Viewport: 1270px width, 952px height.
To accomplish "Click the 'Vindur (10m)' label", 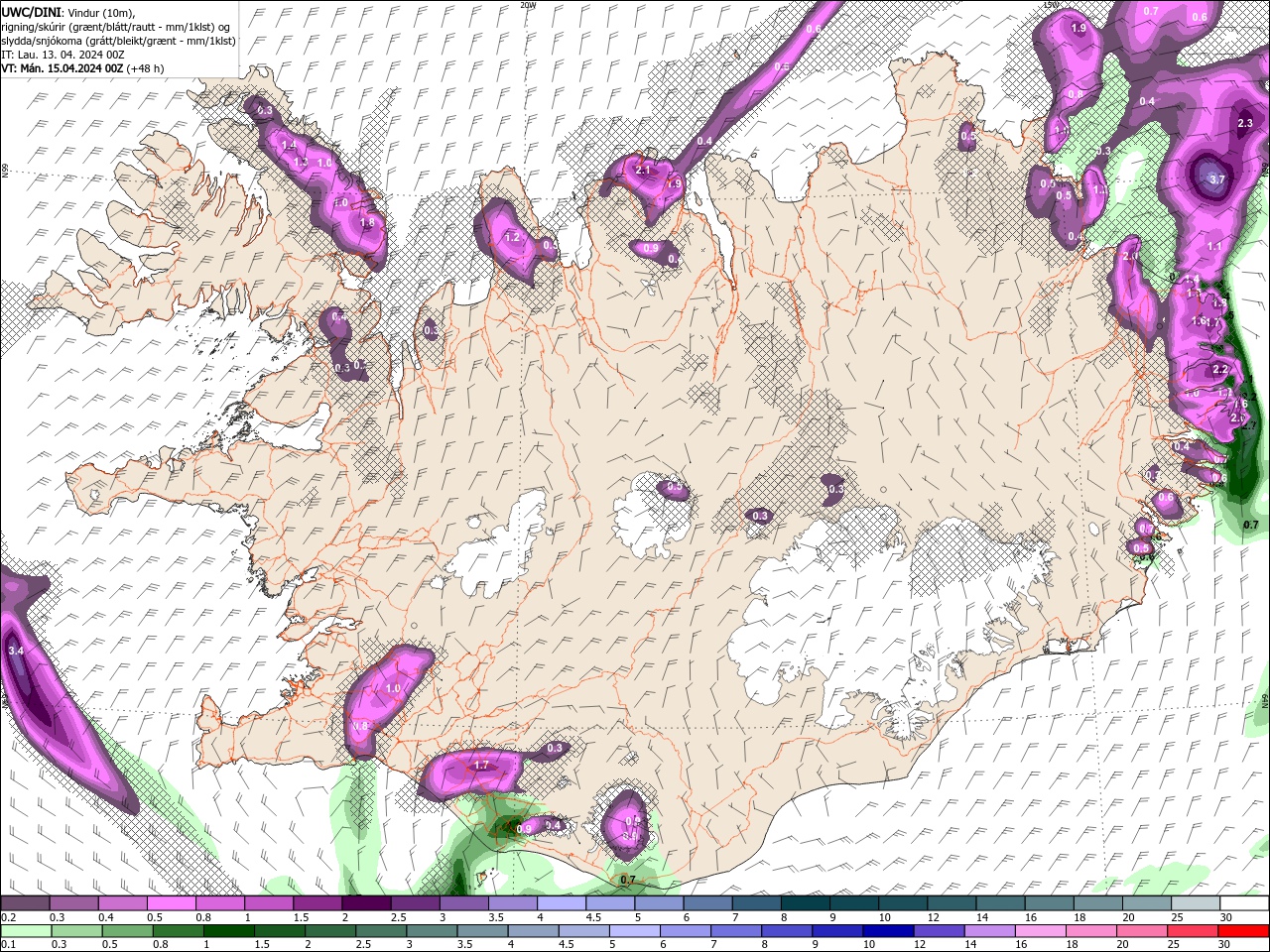I will coord(100,12).
